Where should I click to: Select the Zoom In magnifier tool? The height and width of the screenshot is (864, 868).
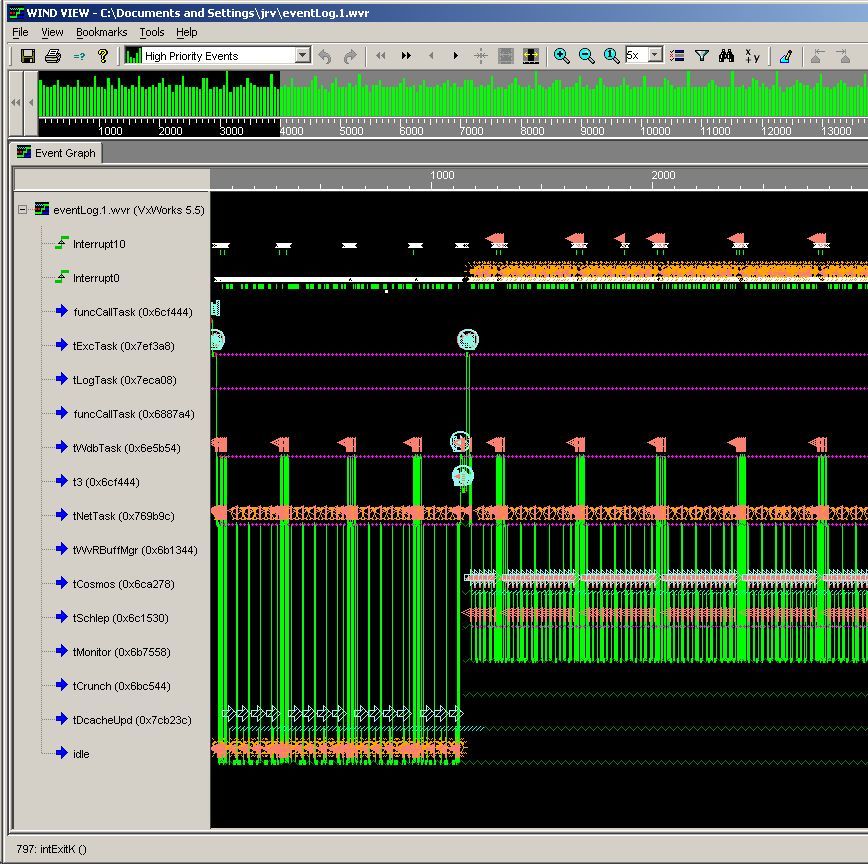click(560, 56)
